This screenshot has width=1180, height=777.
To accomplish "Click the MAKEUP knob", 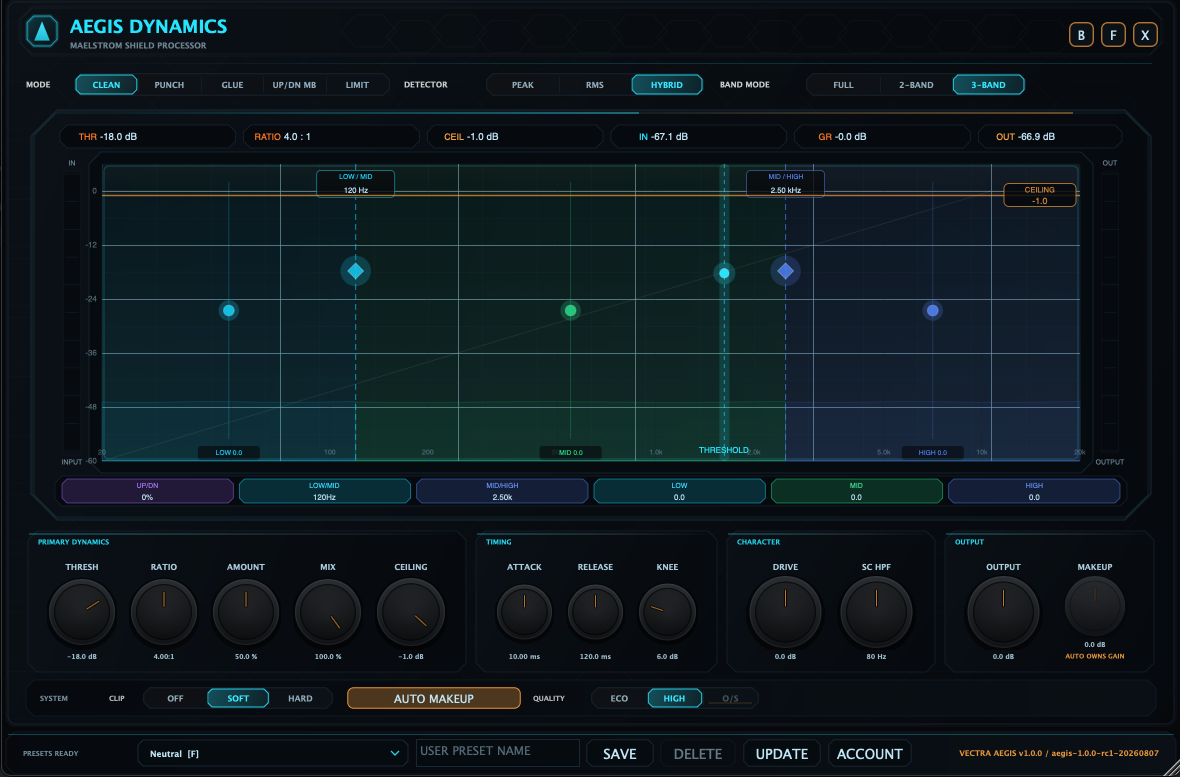I will 1094,607.
